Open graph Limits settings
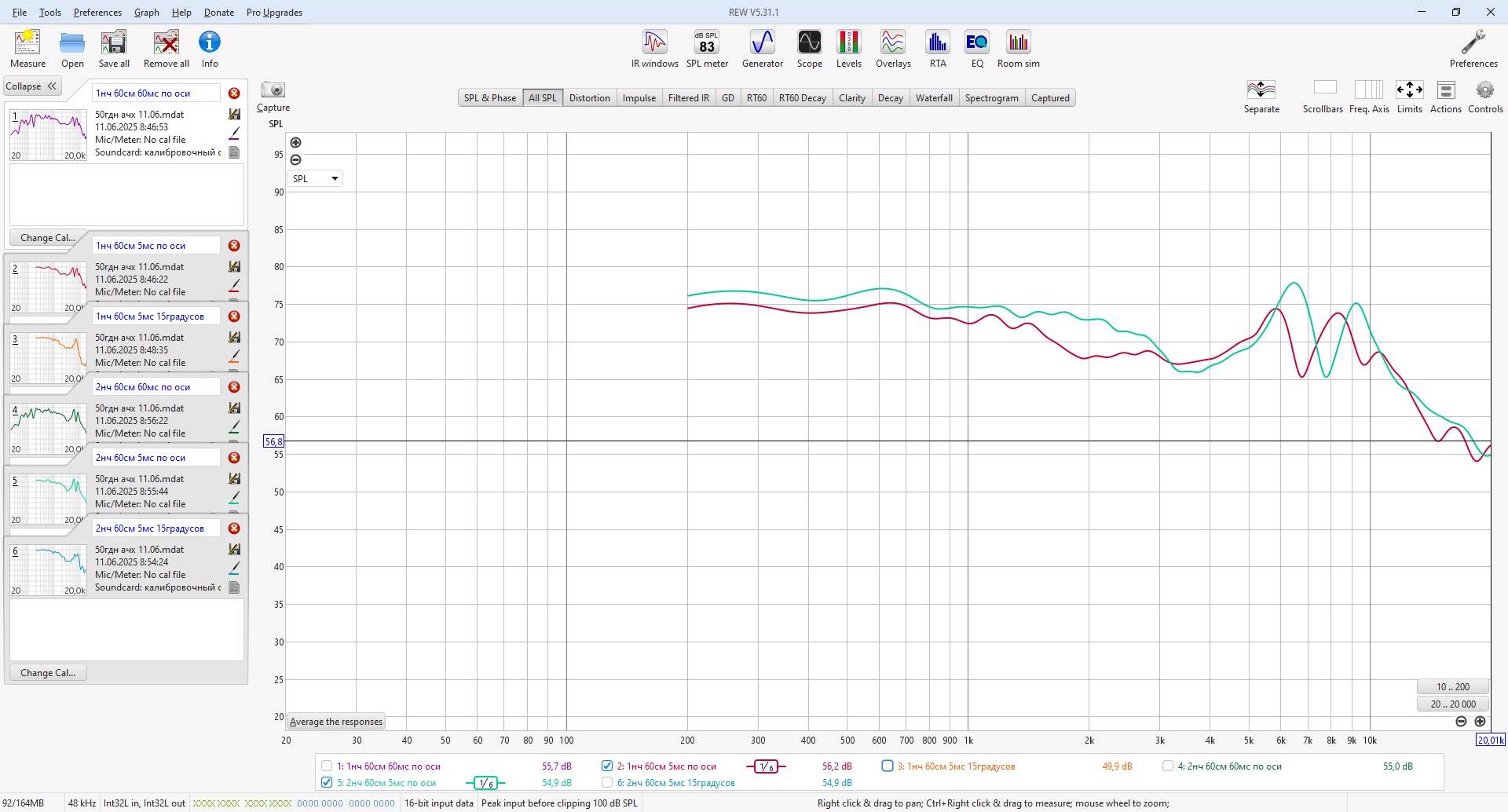1508x812 pixels. pos(1410,97)
